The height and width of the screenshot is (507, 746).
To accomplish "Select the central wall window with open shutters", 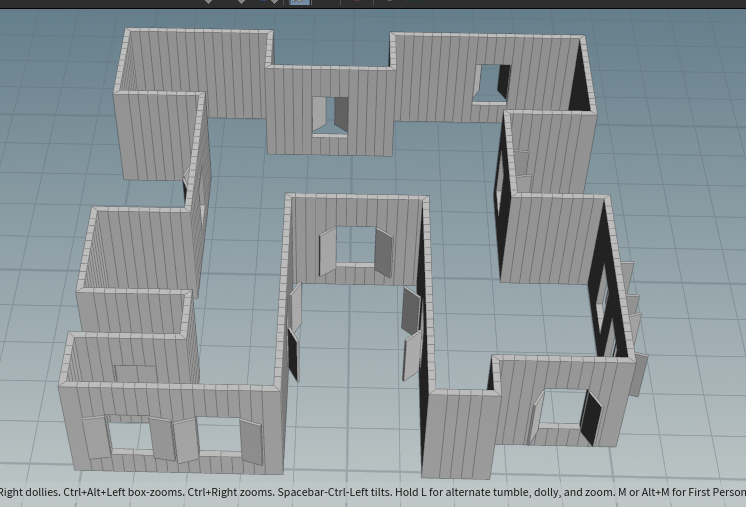I will [x=355, y=247].
